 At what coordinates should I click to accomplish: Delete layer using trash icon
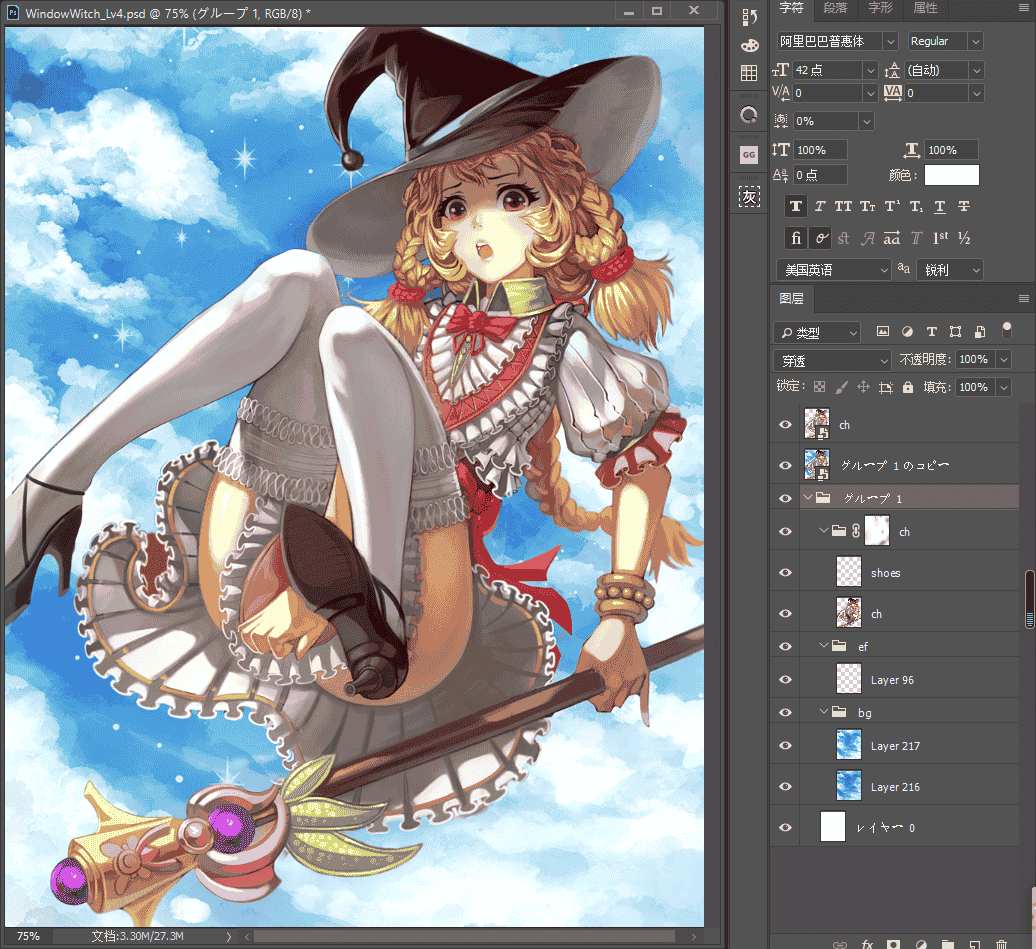coord(1001,944)
